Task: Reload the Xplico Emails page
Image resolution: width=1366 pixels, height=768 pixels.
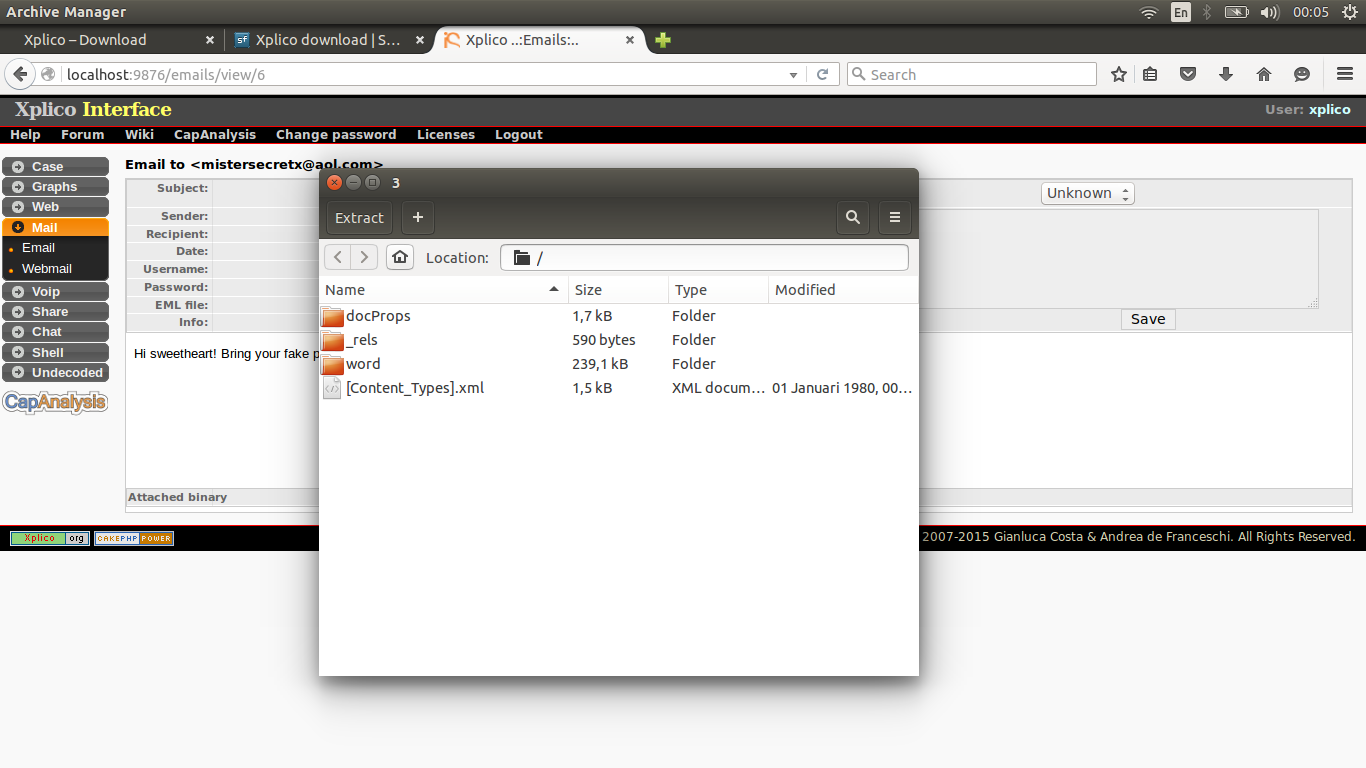Action: coord(822,74)
